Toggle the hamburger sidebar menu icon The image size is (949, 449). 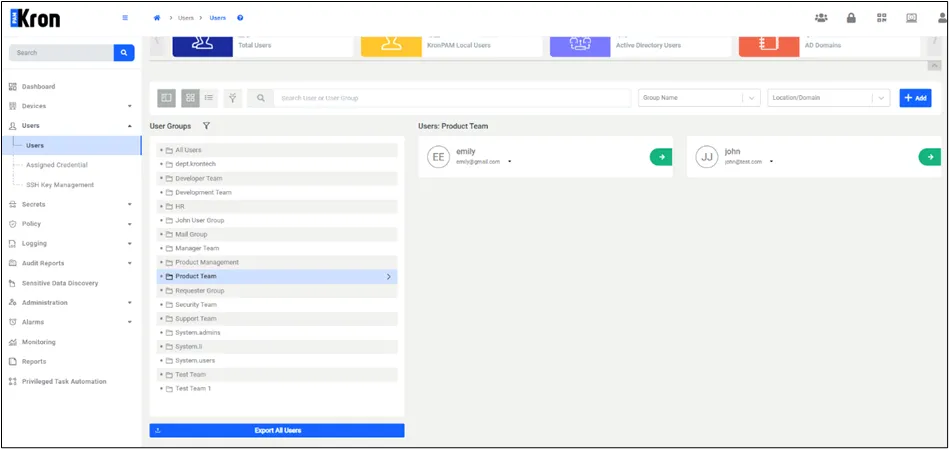click(125, 18)
